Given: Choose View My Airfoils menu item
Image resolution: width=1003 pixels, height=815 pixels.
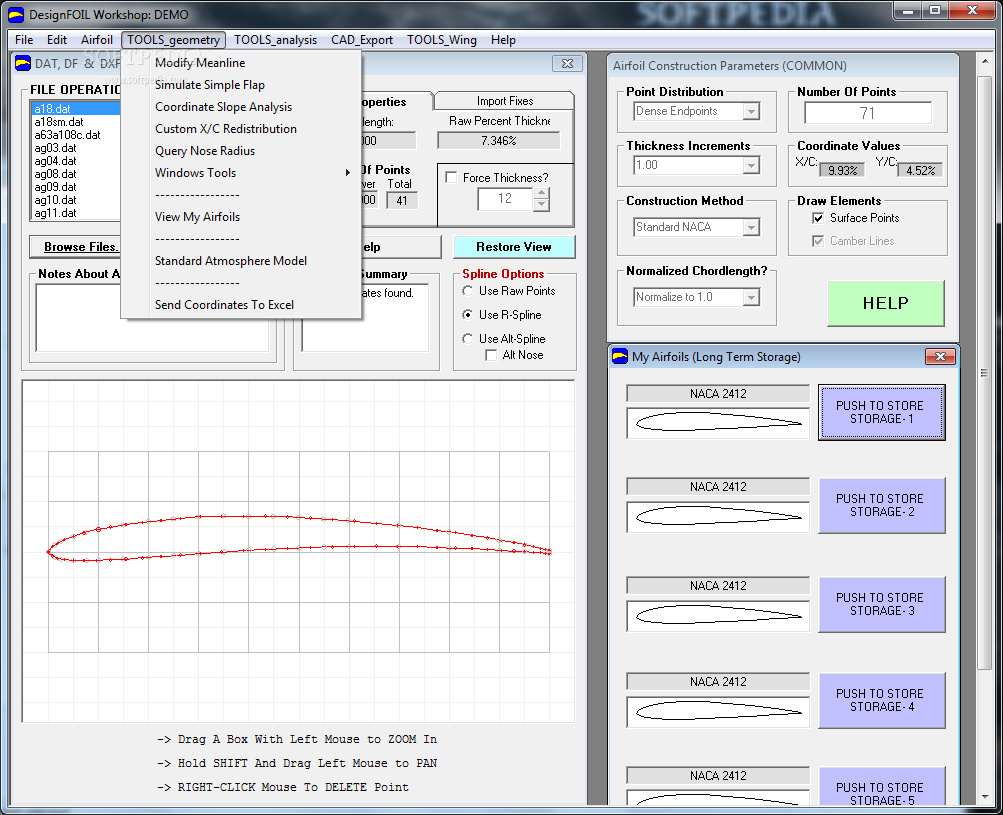Looking at the screenshot, I should (x=241, y=217).
